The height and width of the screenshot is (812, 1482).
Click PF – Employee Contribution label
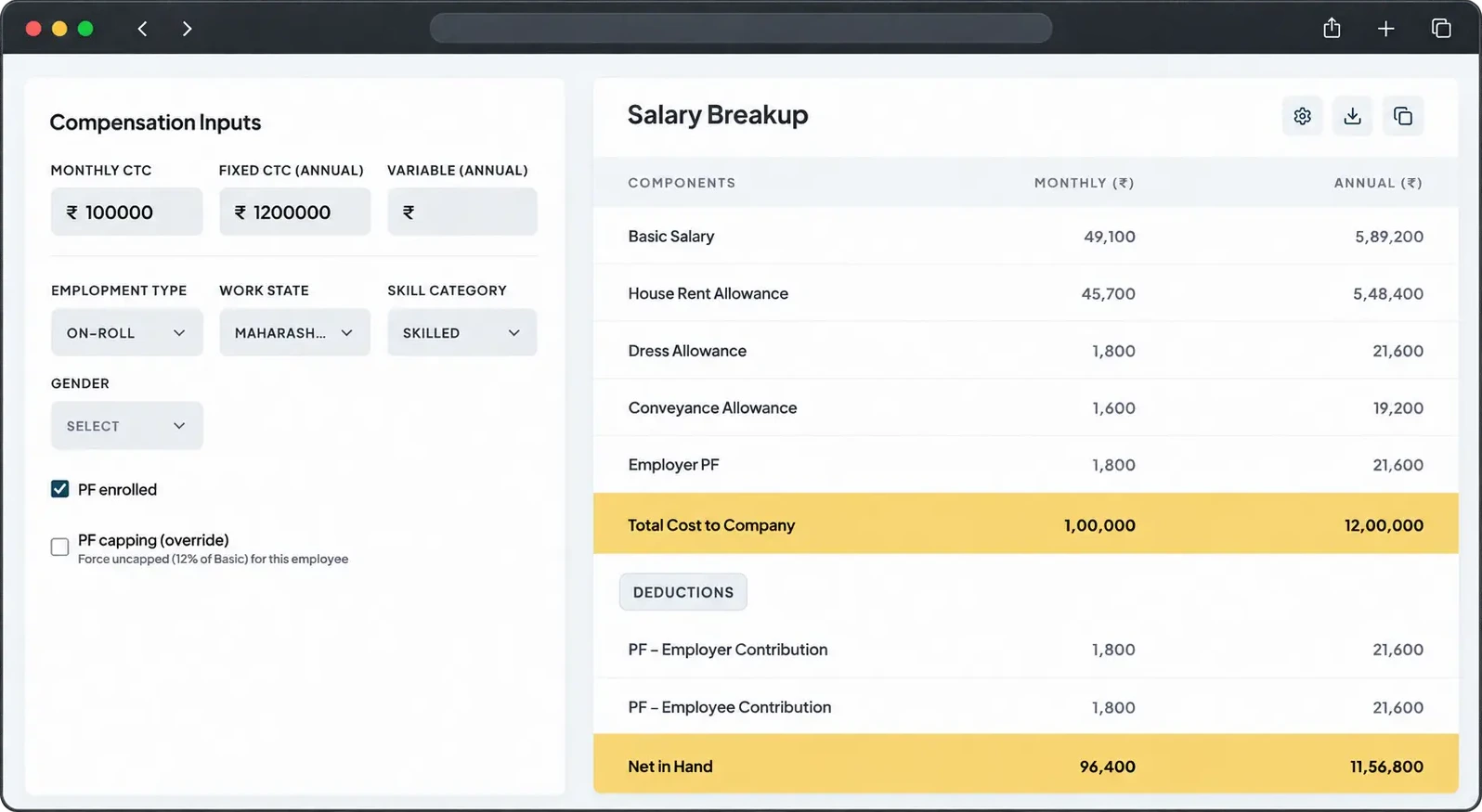coord(729,707)
